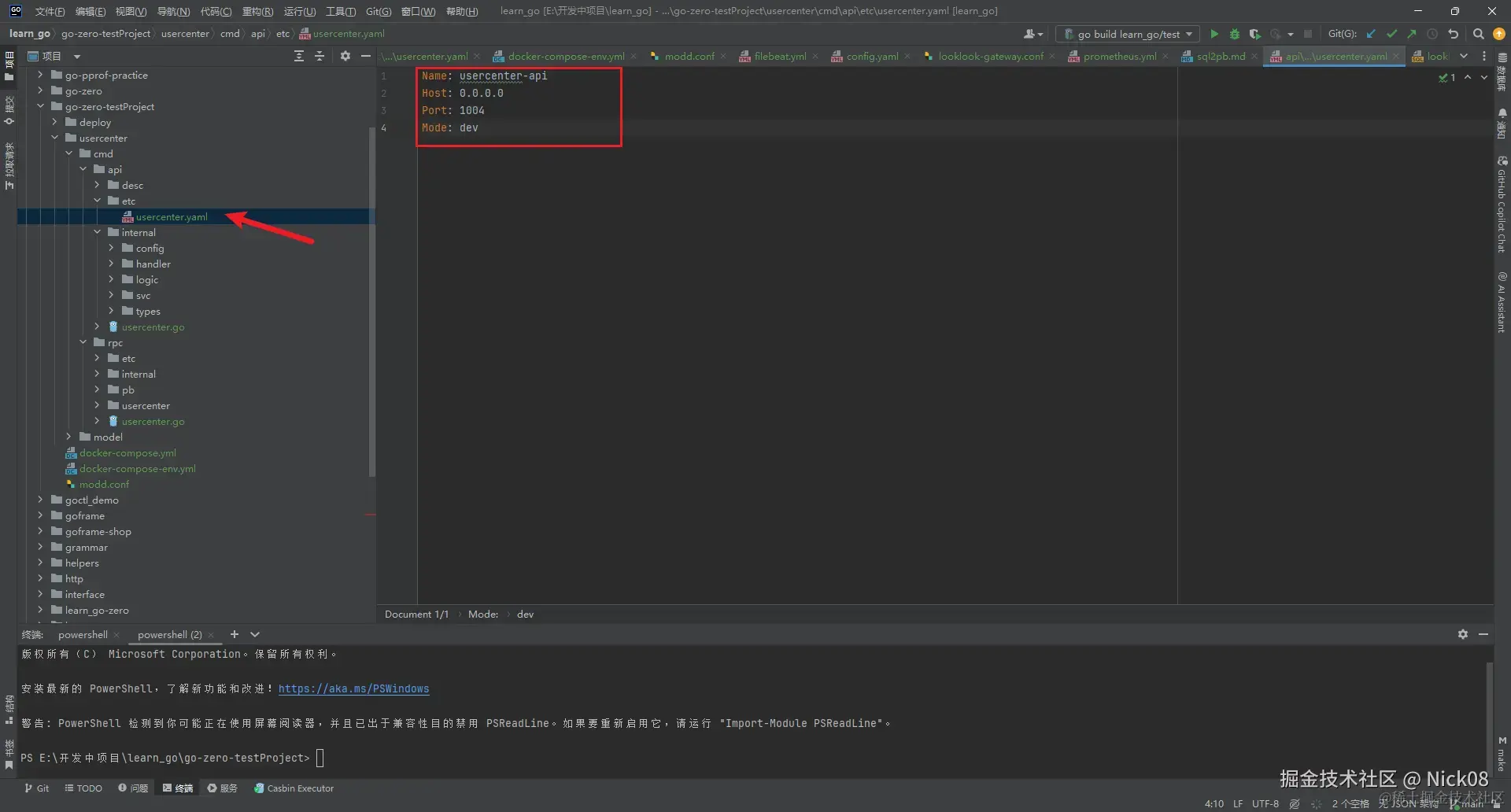
Task: Click the UTF-8 encoding status widget
Action: (1265, 803)
